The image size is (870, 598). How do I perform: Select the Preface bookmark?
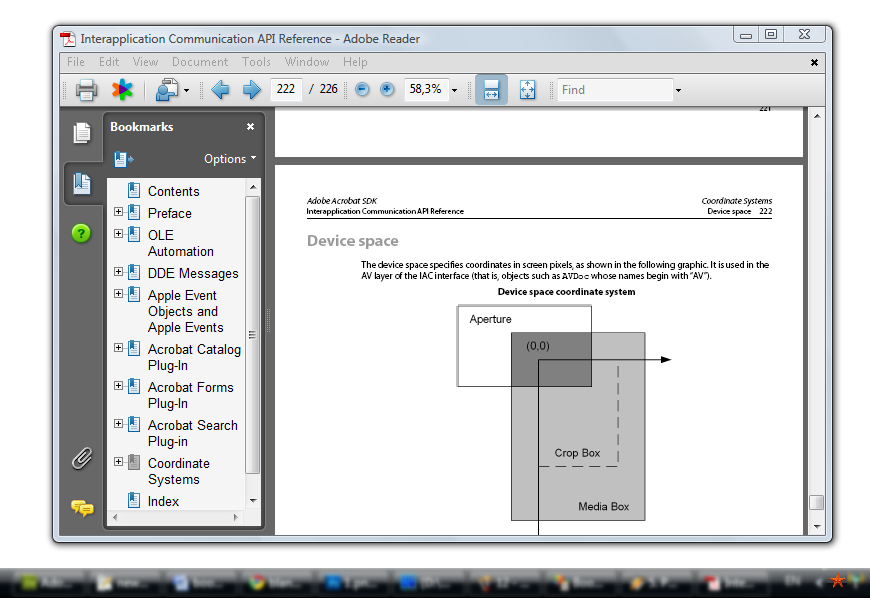pos(170,214)
